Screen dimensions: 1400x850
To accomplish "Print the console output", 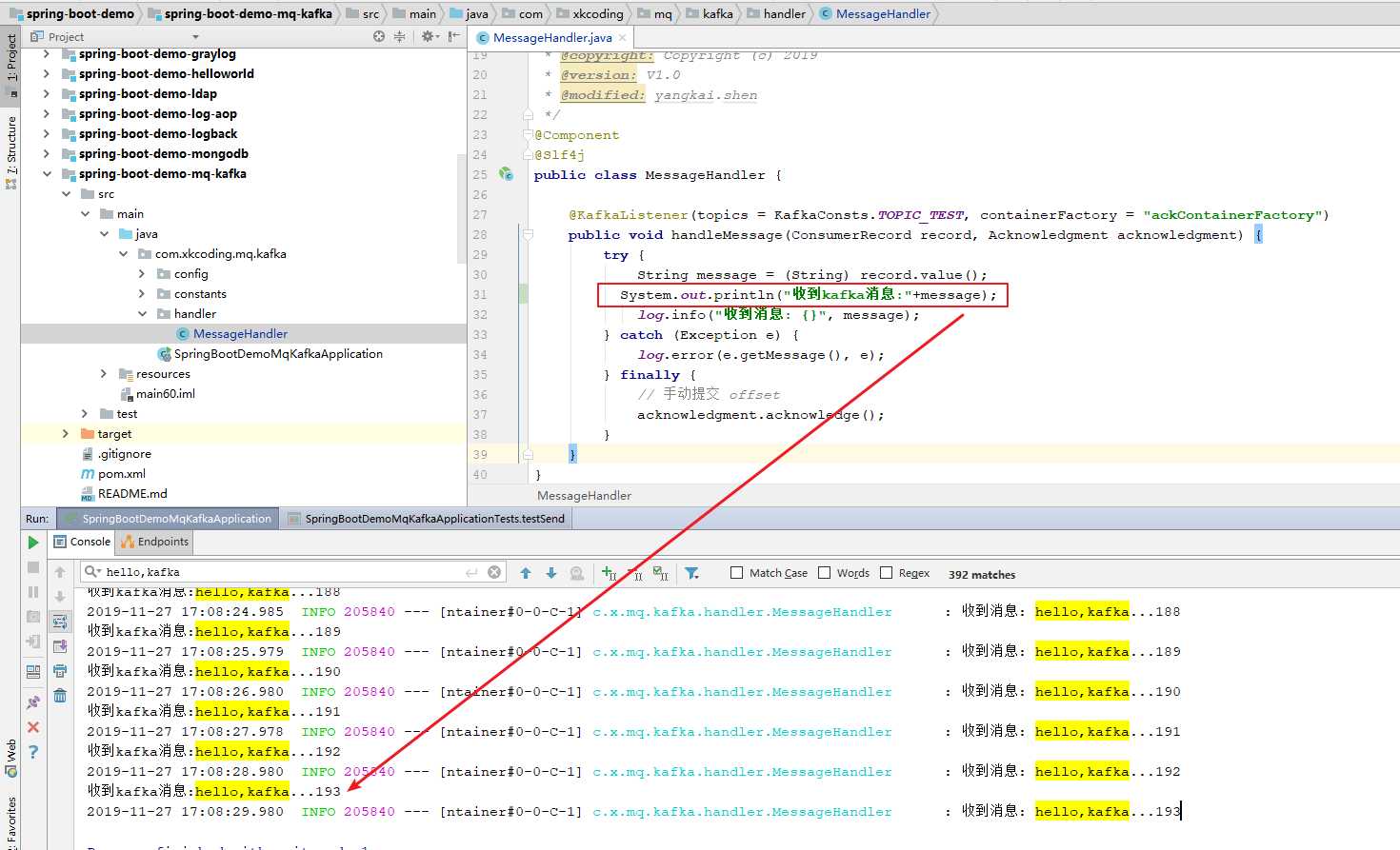I will pos(60,671).
